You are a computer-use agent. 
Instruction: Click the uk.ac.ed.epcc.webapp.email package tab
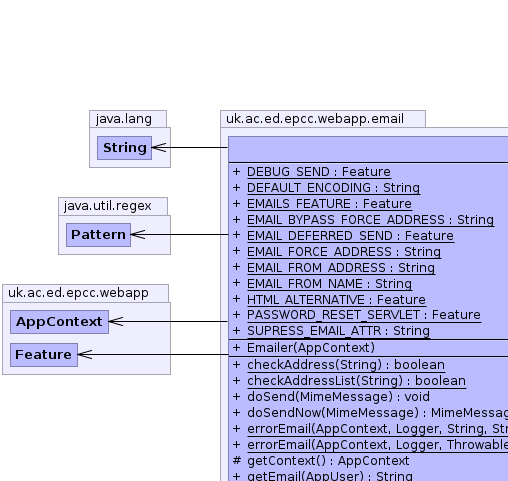click(x=323, y=119)
